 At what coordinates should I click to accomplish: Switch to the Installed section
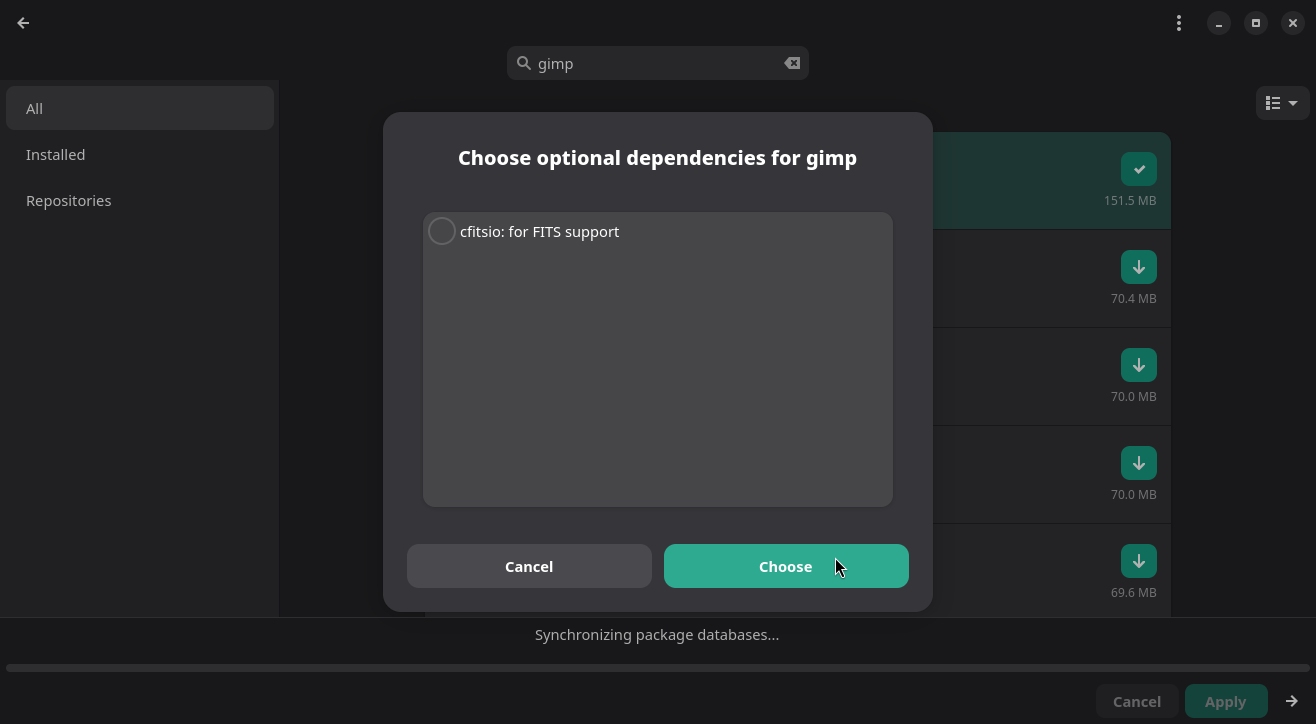(55, 154)
